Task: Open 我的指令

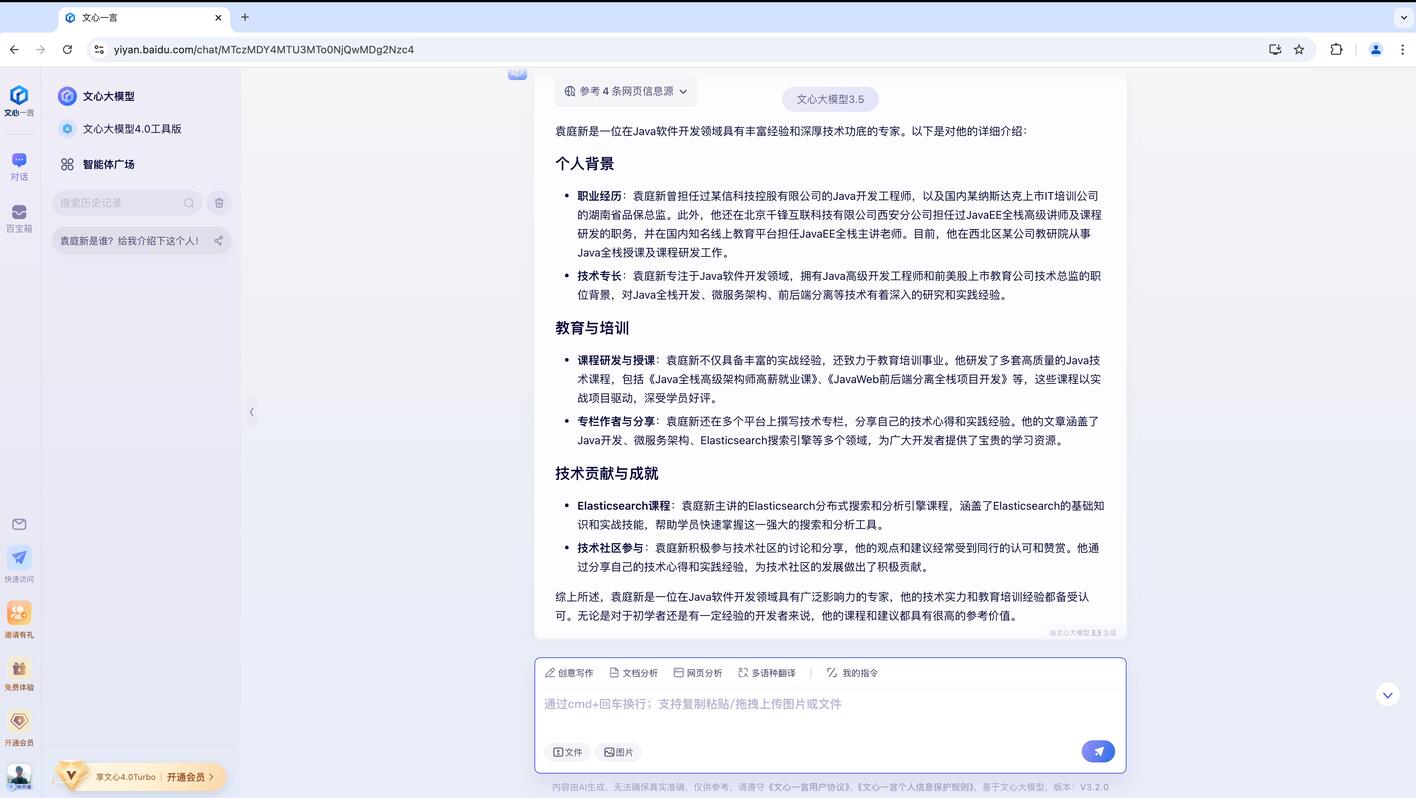Action: [x=853, y=673]
